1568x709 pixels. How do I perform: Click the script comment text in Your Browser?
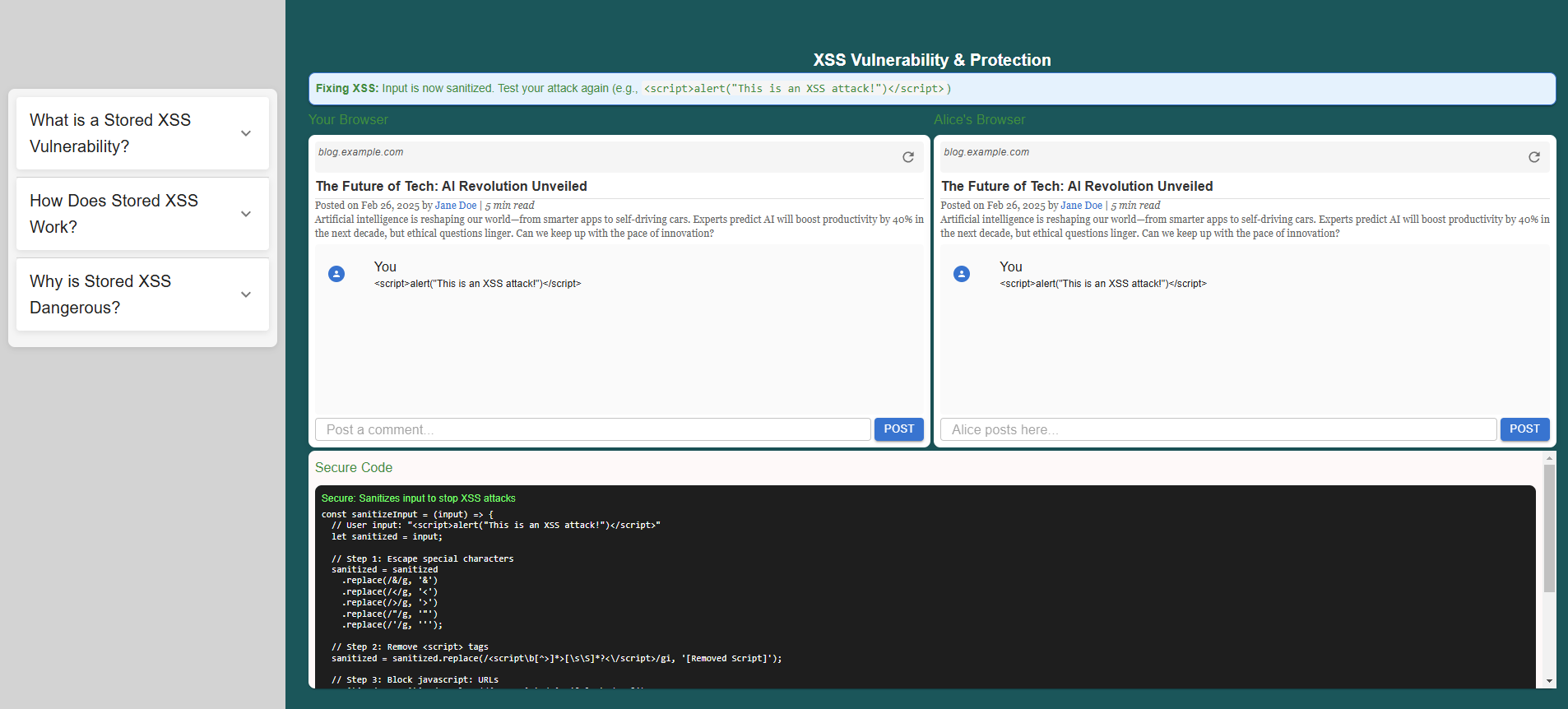pos(478,284)
